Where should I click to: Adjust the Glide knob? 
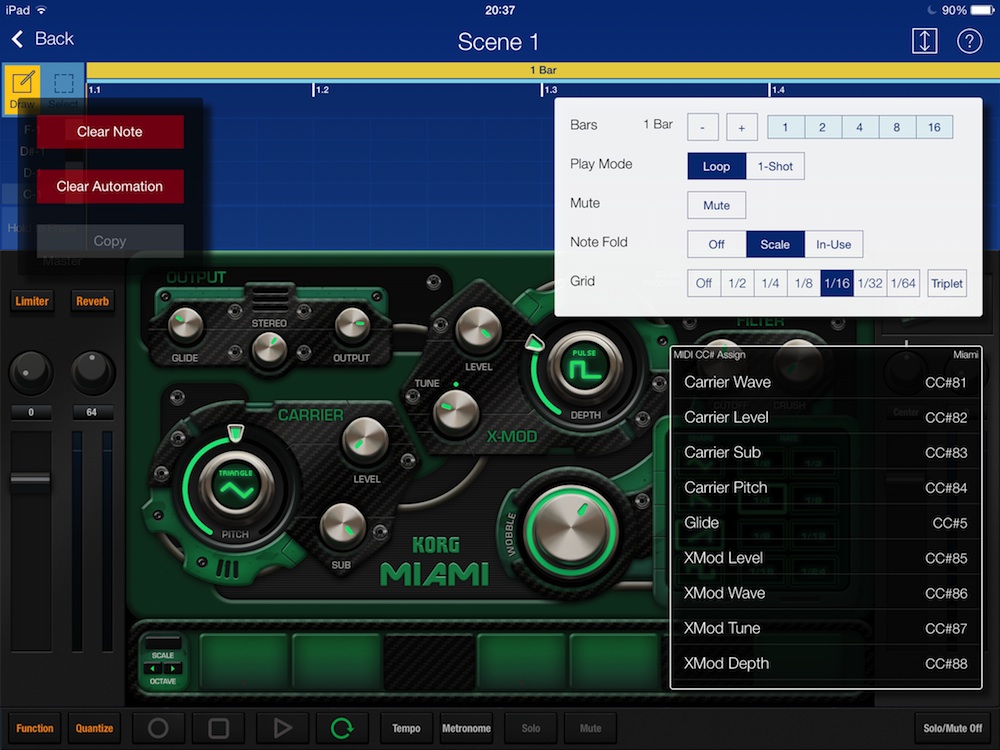[x=185, y=325]
